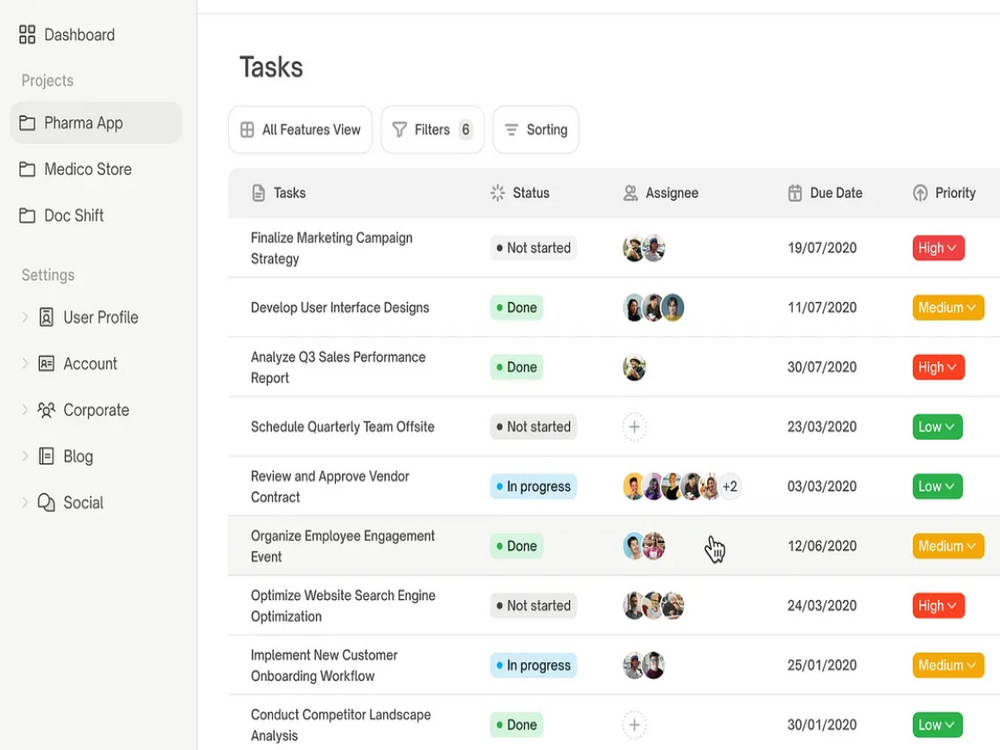Click Done status of Organize Employee Engagement Event

[517, 546]
